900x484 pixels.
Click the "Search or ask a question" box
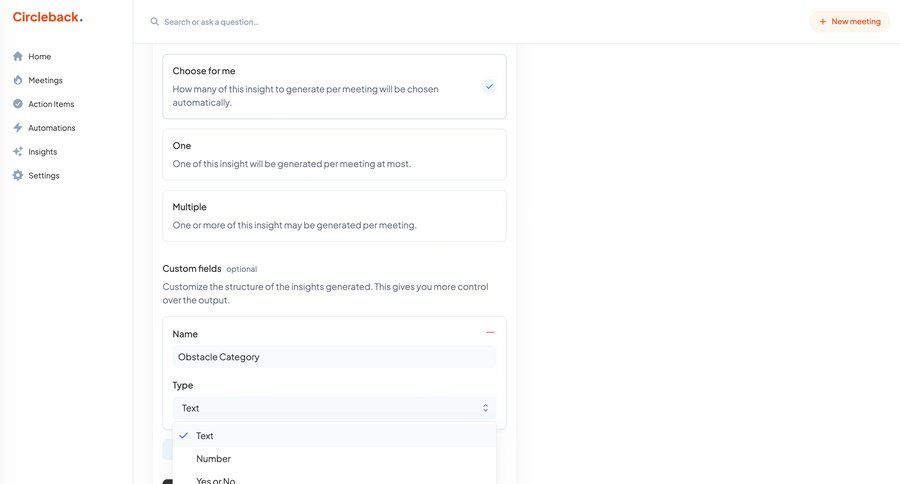coord(300,22)
